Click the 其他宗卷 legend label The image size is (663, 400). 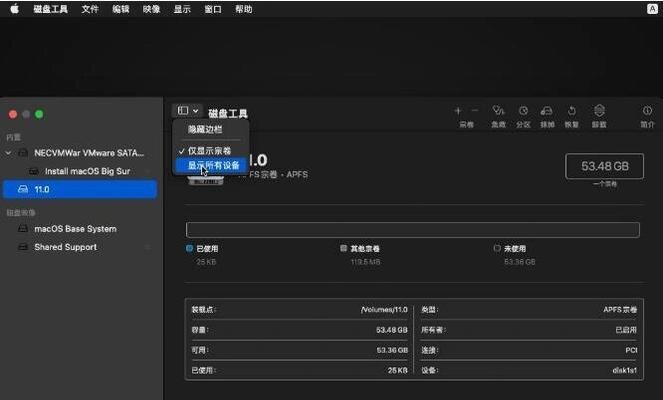365,249
